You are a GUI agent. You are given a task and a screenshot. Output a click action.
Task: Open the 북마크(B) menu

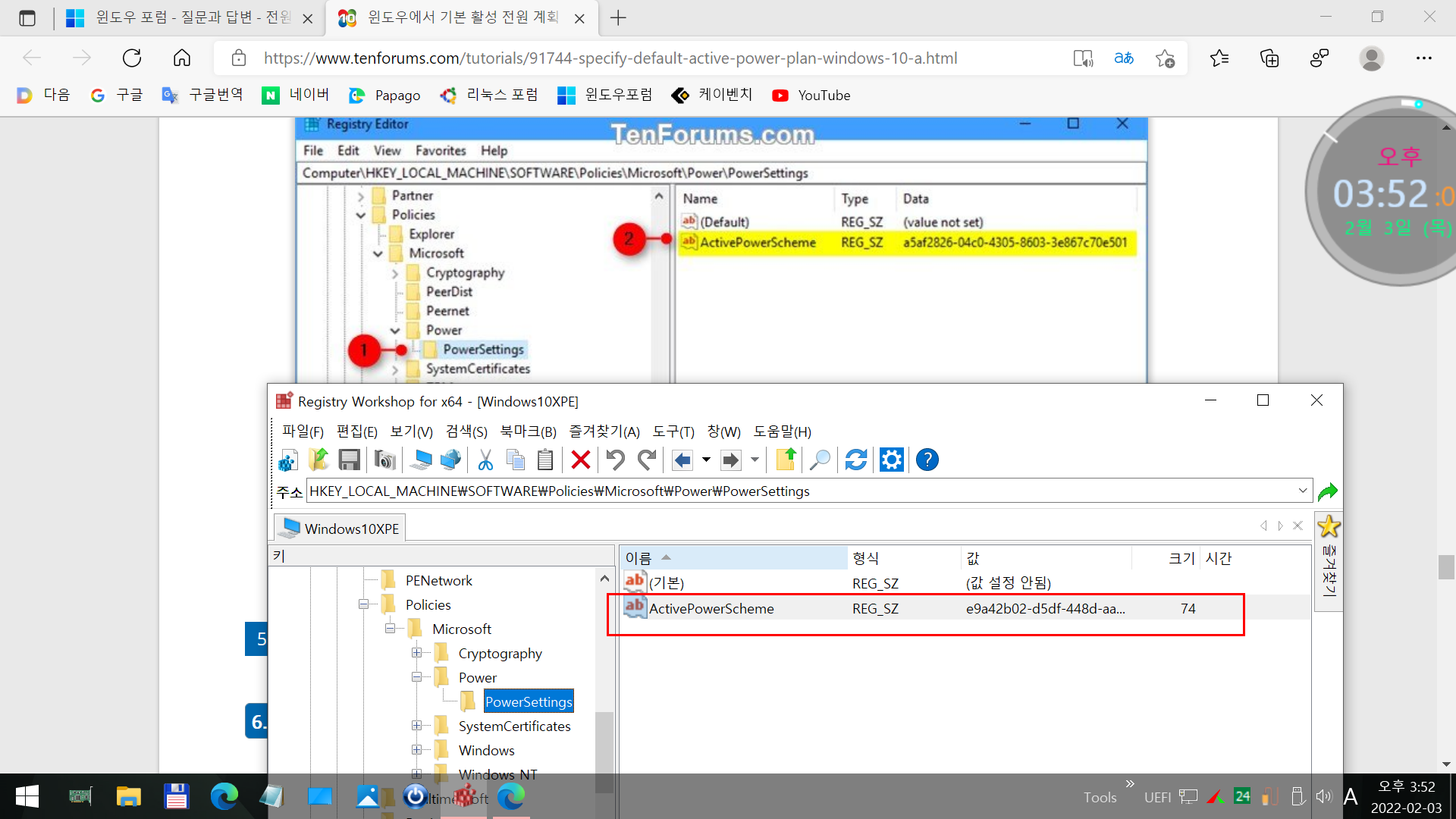point(529,431)
